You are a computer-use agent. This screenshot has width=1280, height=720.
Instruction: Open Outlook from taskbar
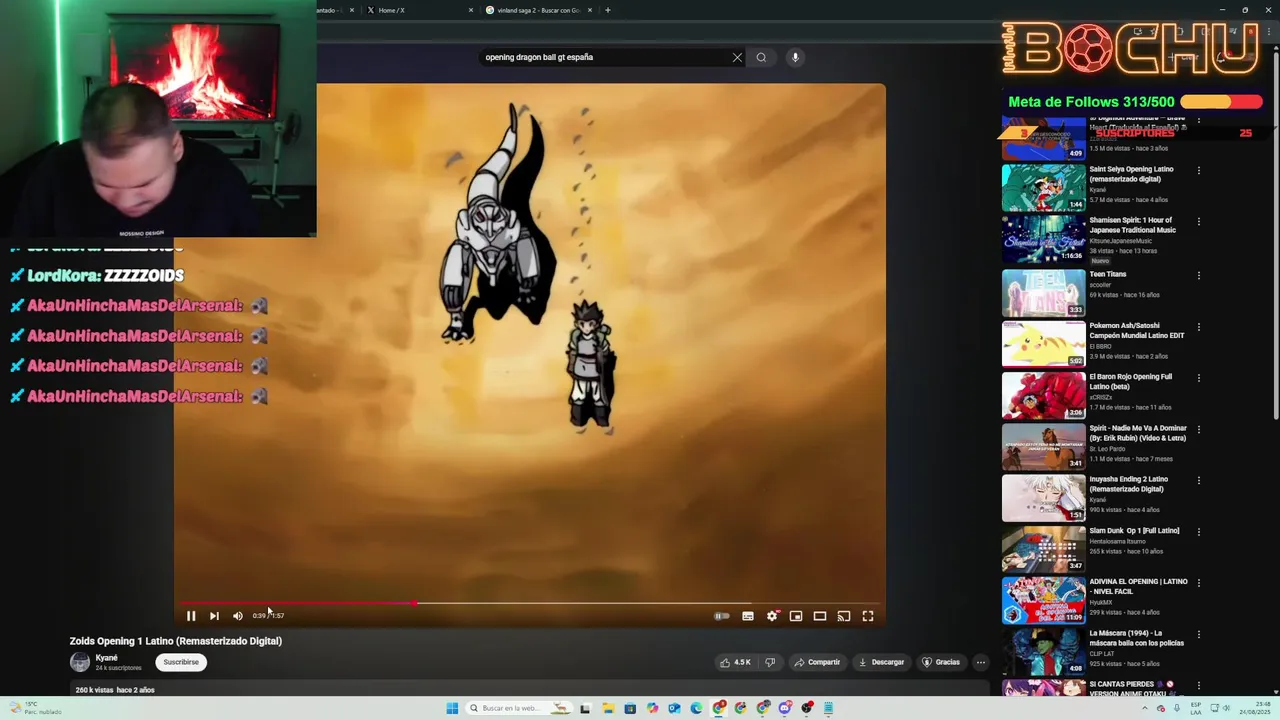674,708
